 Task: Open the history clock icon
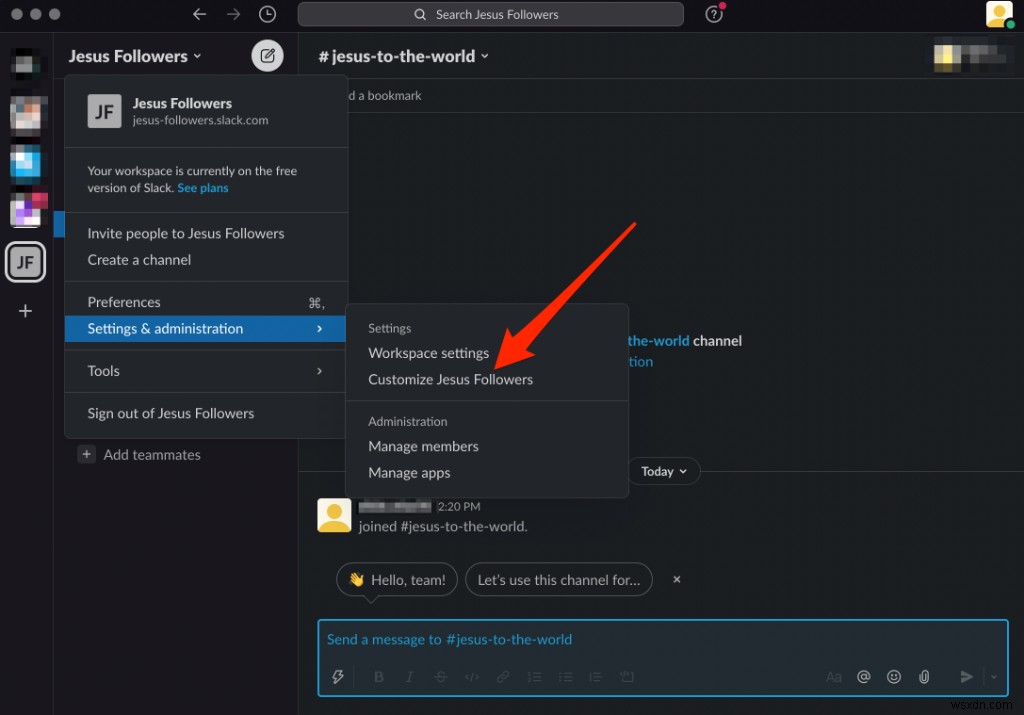[267, 14]
